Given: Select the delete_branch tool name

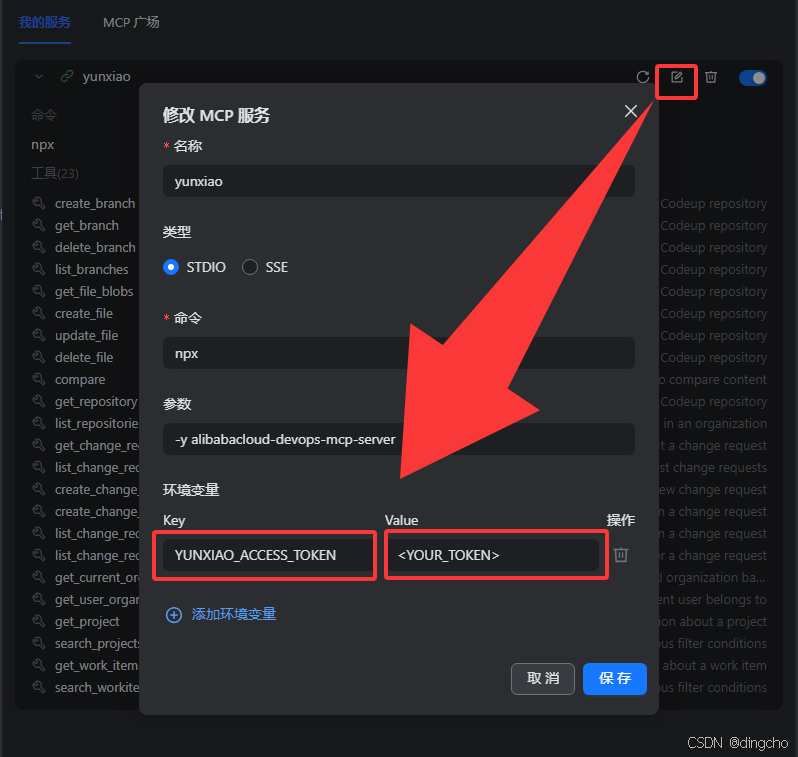Looking at the screenshot, I should coord(95,247).
